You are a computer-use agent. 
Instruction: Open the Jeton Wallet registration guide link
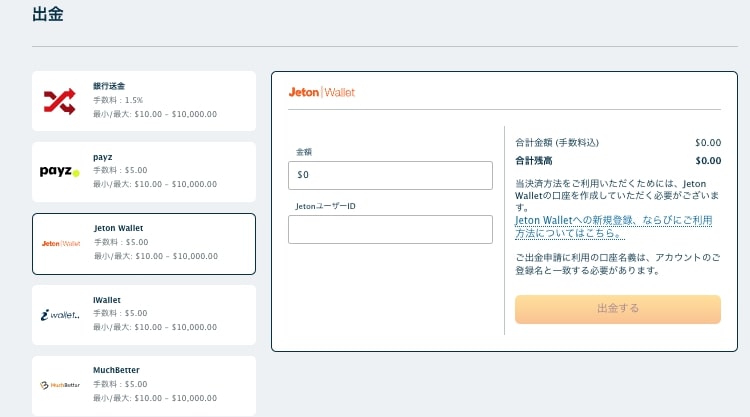point(613,226)
